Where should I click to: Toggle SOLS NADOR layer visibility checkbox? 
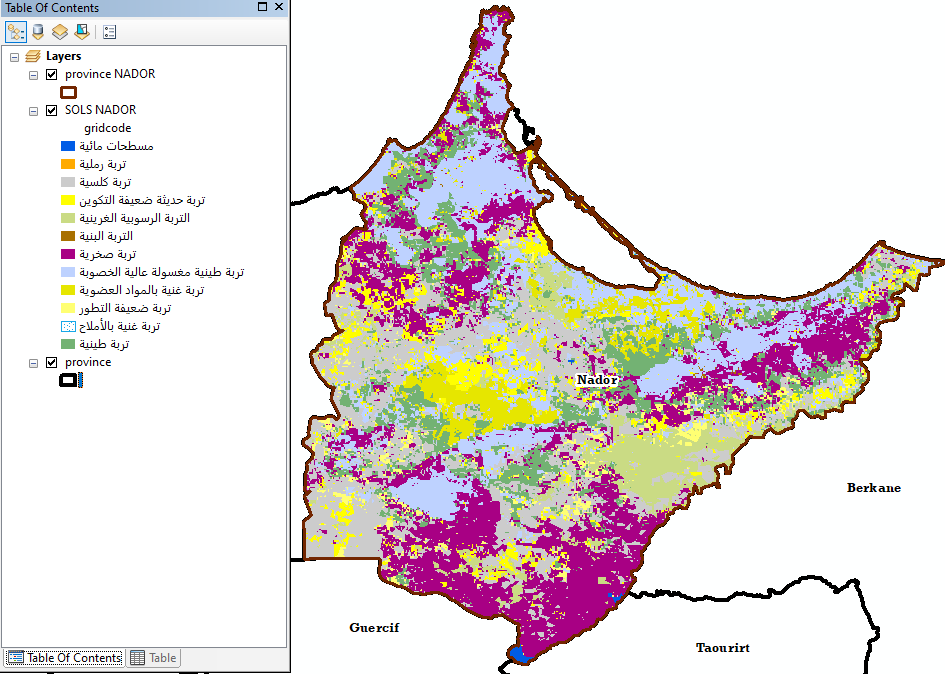(52, 110)
